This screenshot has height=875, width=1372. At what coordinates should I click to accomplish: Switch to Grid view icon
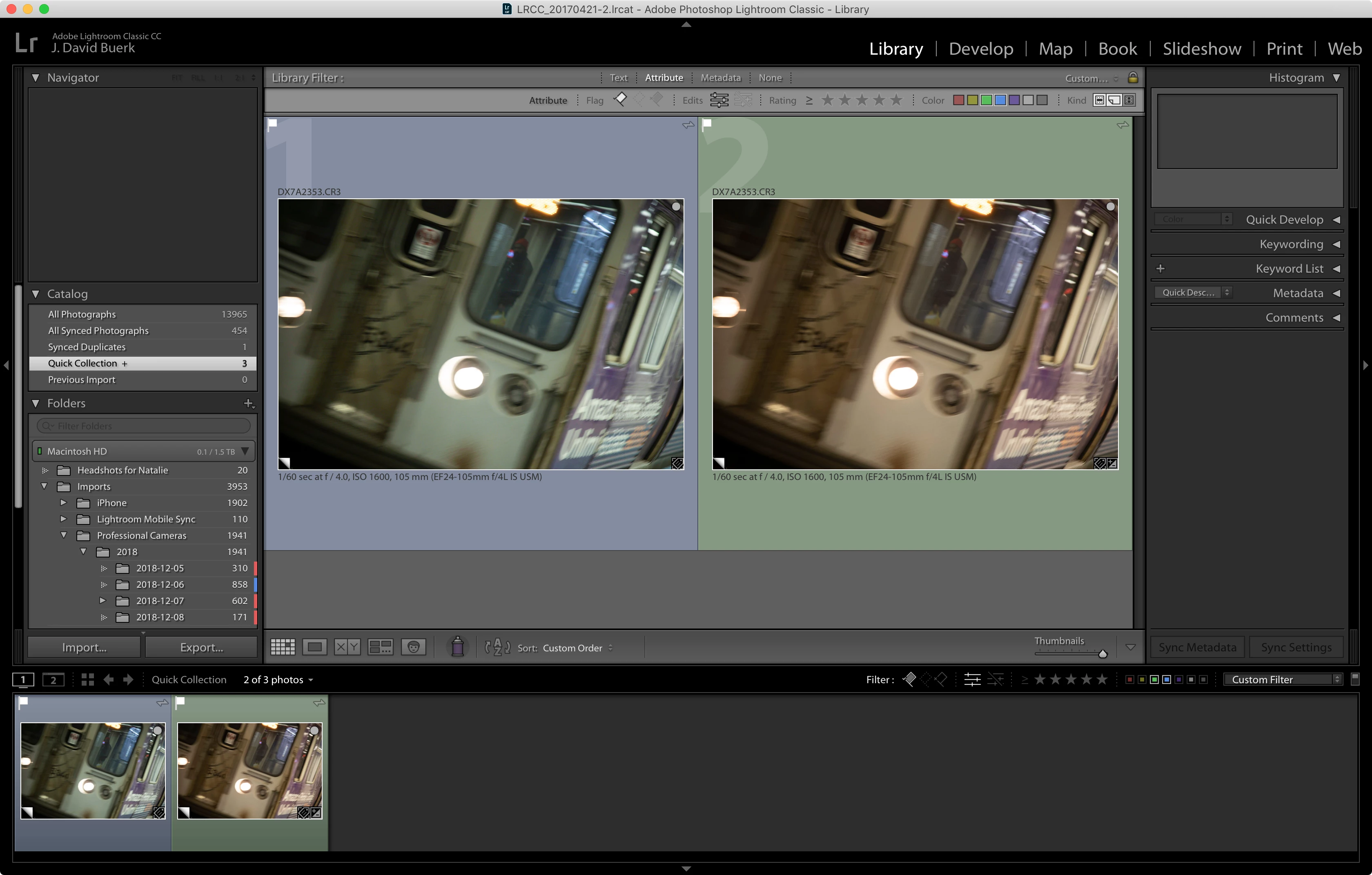pos(283,647)
